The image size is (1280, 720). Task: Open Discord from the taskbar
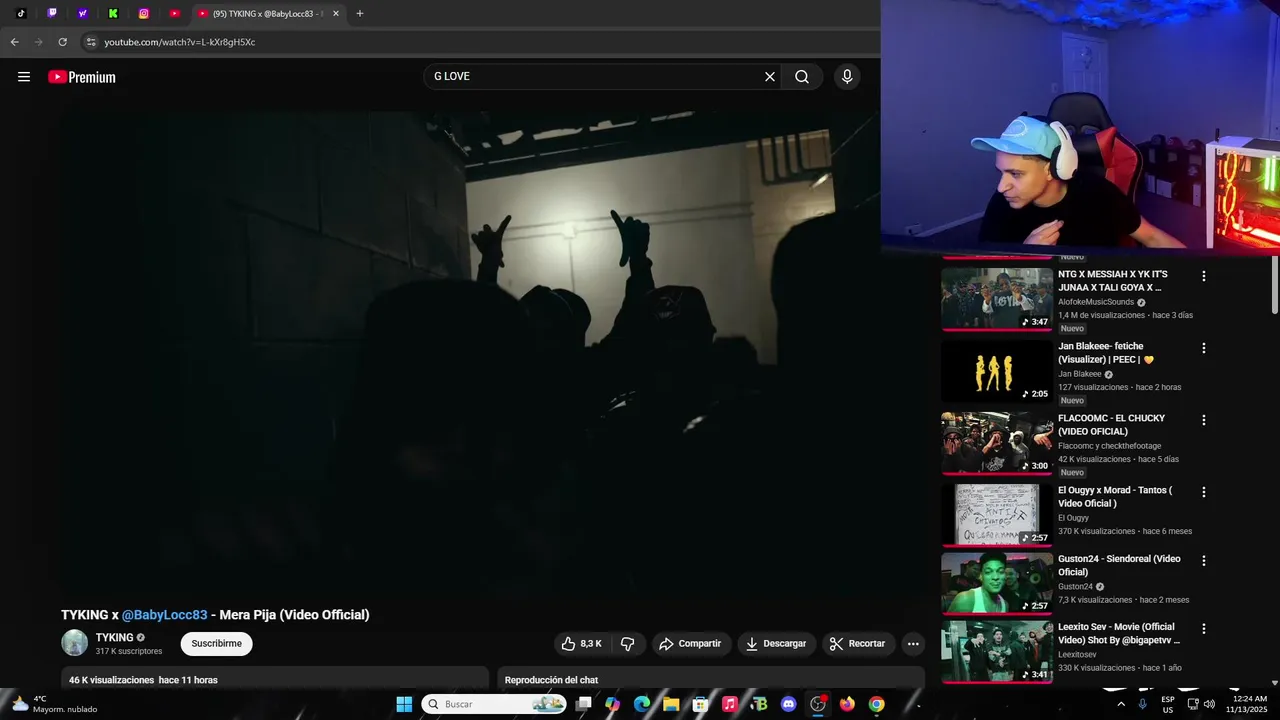point(789,704)
